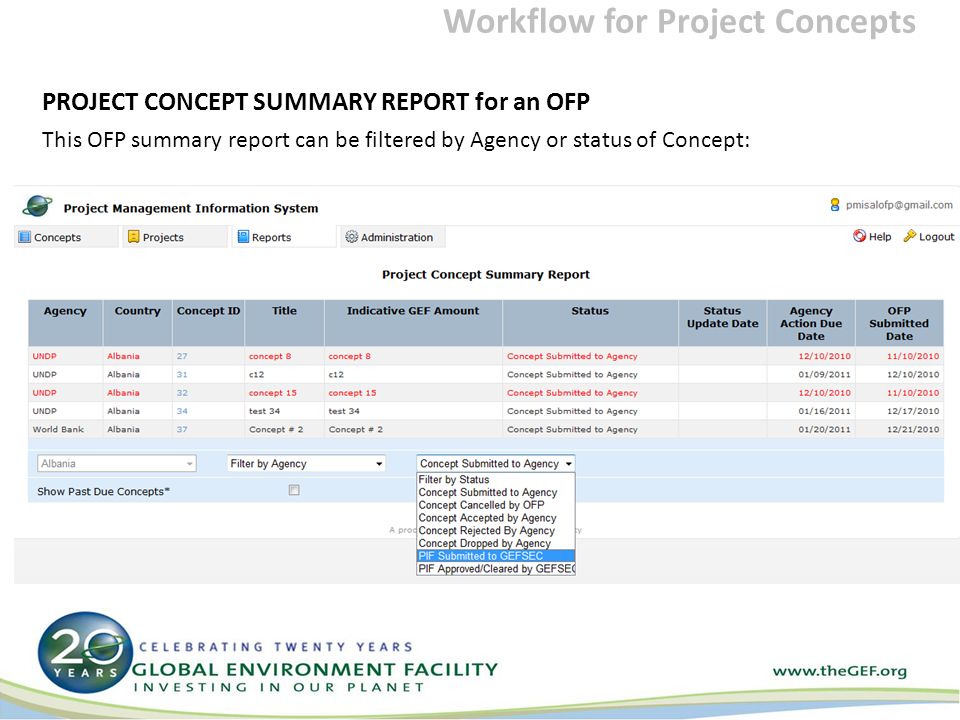Click the GEF 20 Years logo

point(86,652)
